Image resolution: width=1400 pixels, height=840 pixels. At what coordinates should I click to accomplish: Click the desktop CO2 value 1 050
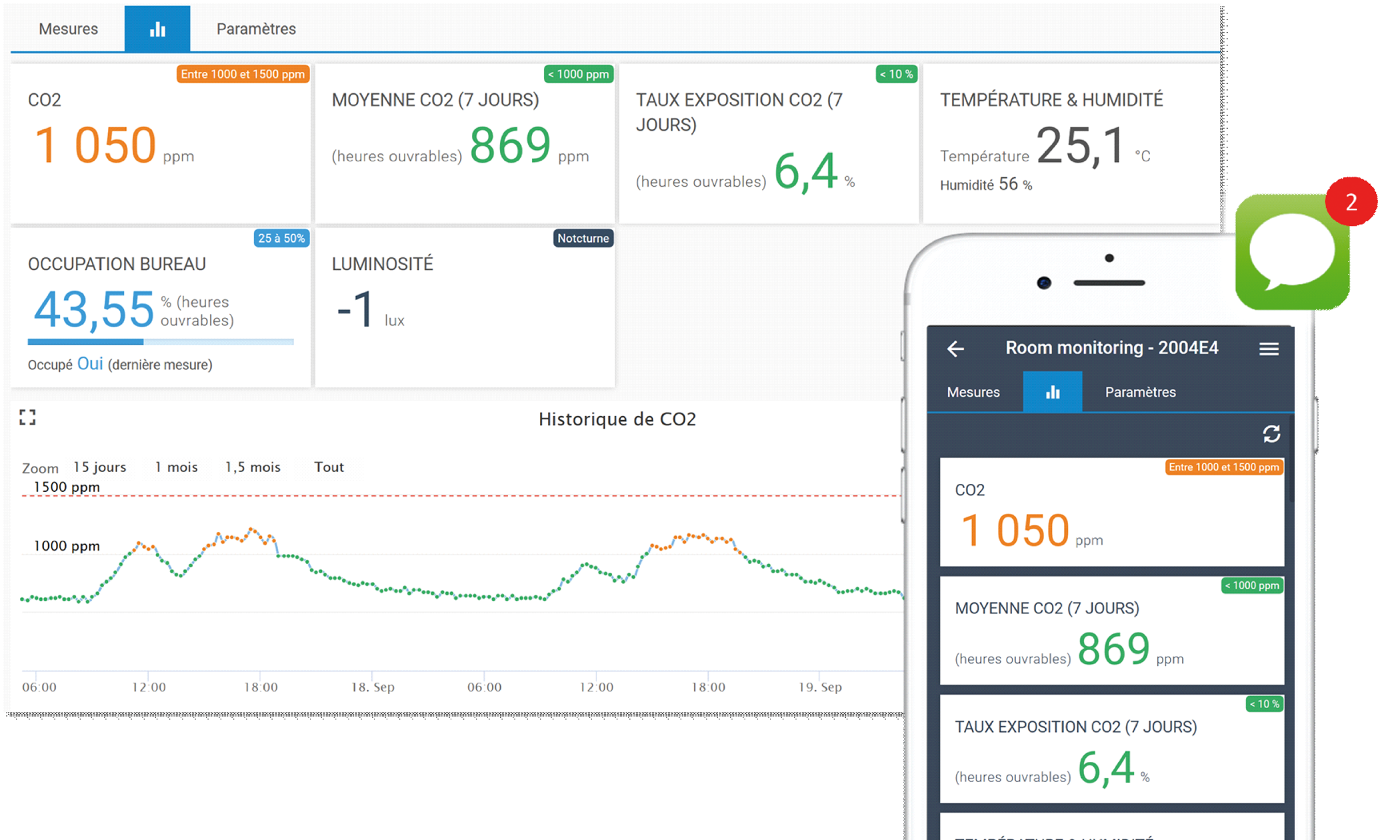point(95,145)
